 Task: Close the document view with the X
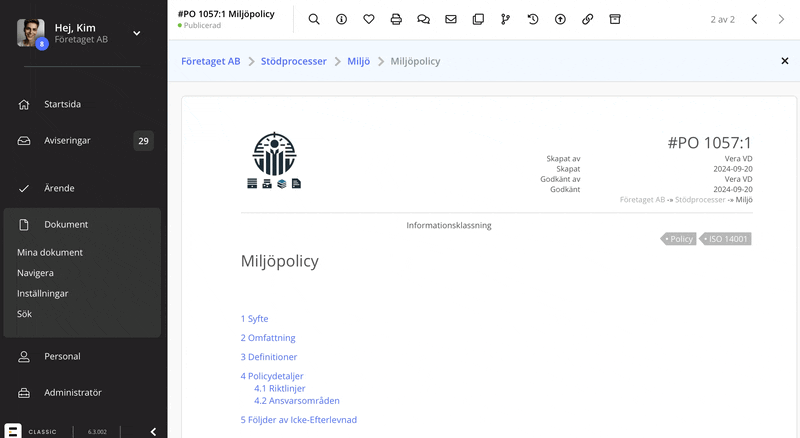coord(785,61)
